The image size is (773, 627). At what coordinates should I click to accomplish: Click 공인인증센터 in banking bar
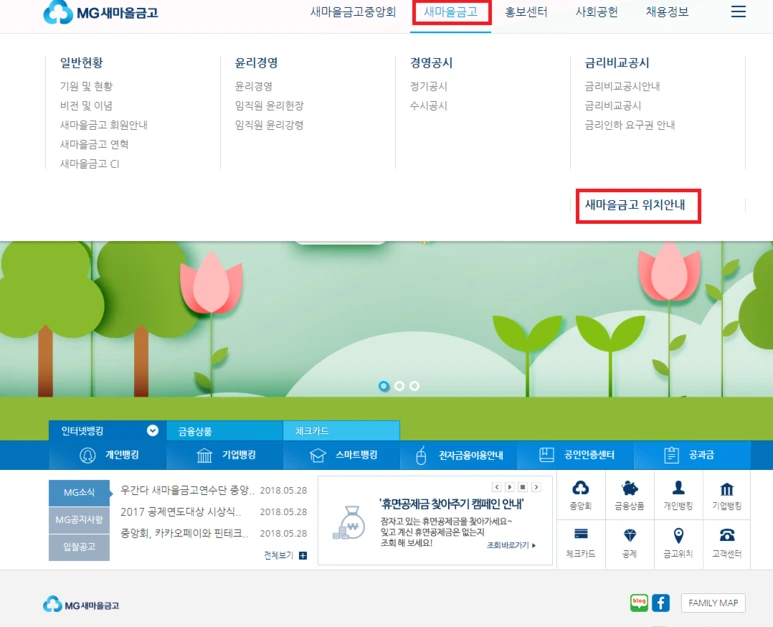(576, 455)
